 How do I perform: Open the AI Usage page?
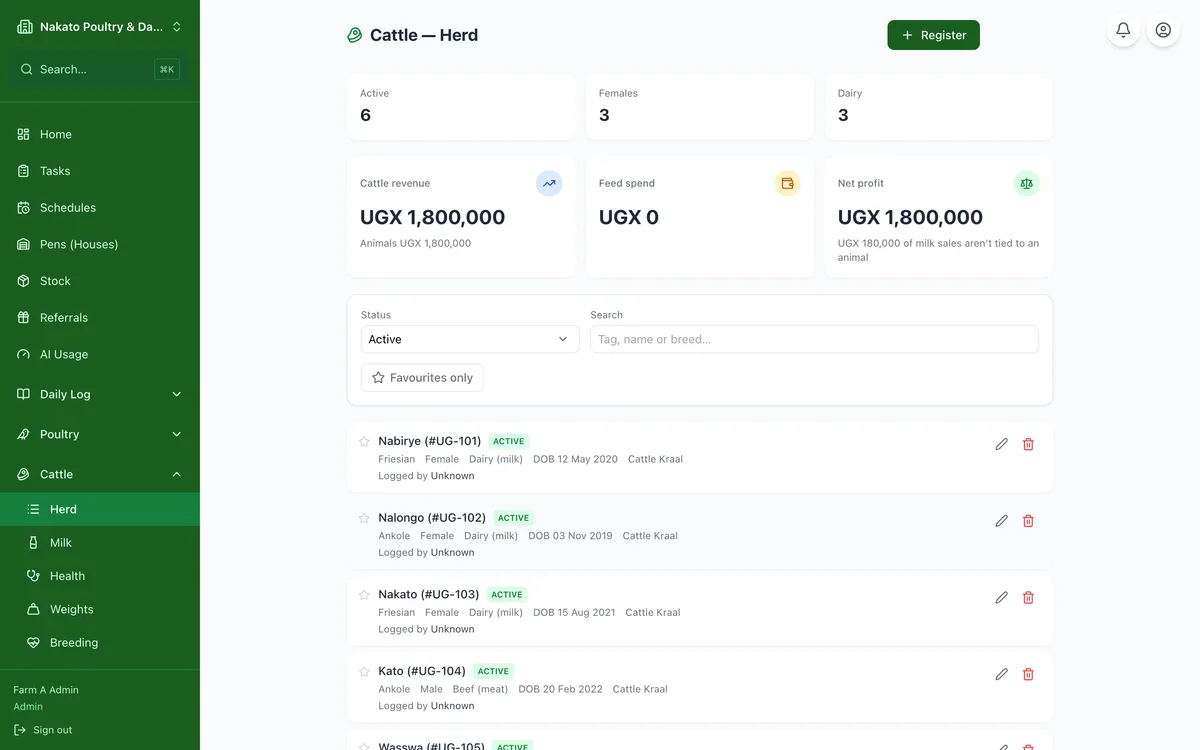pyautogui.click(x=100, y=354)
